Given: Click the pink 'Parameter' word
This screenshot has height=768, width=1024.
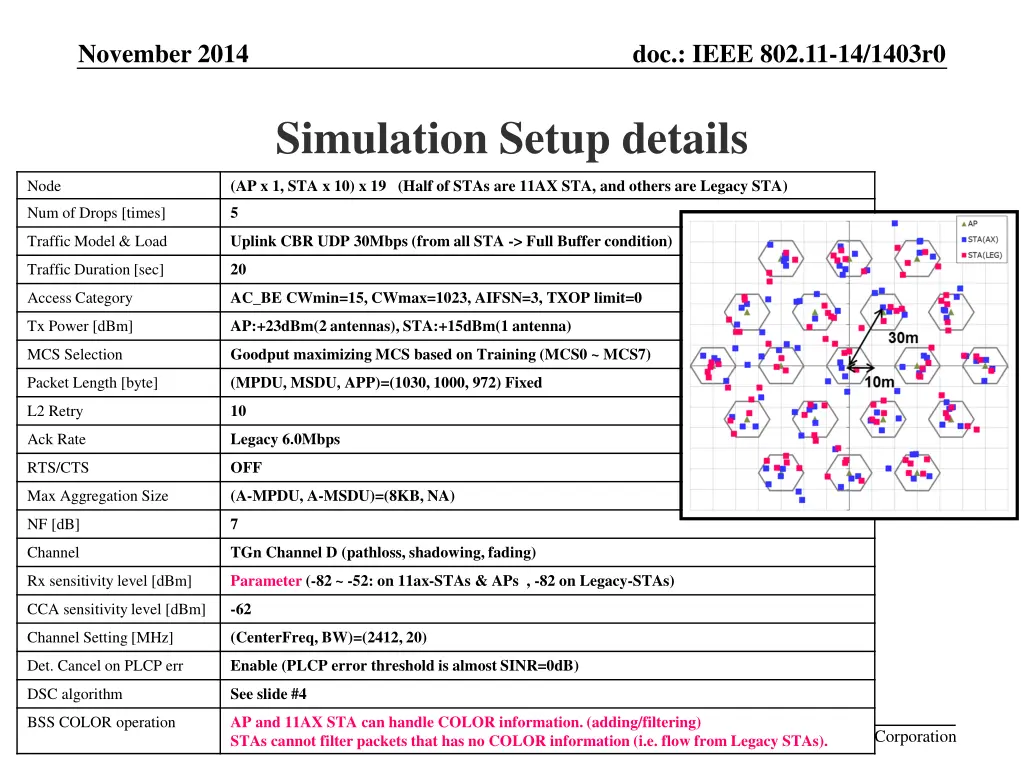Looking at the screenshot, I should pyautogui.click(x=266, y=581).
